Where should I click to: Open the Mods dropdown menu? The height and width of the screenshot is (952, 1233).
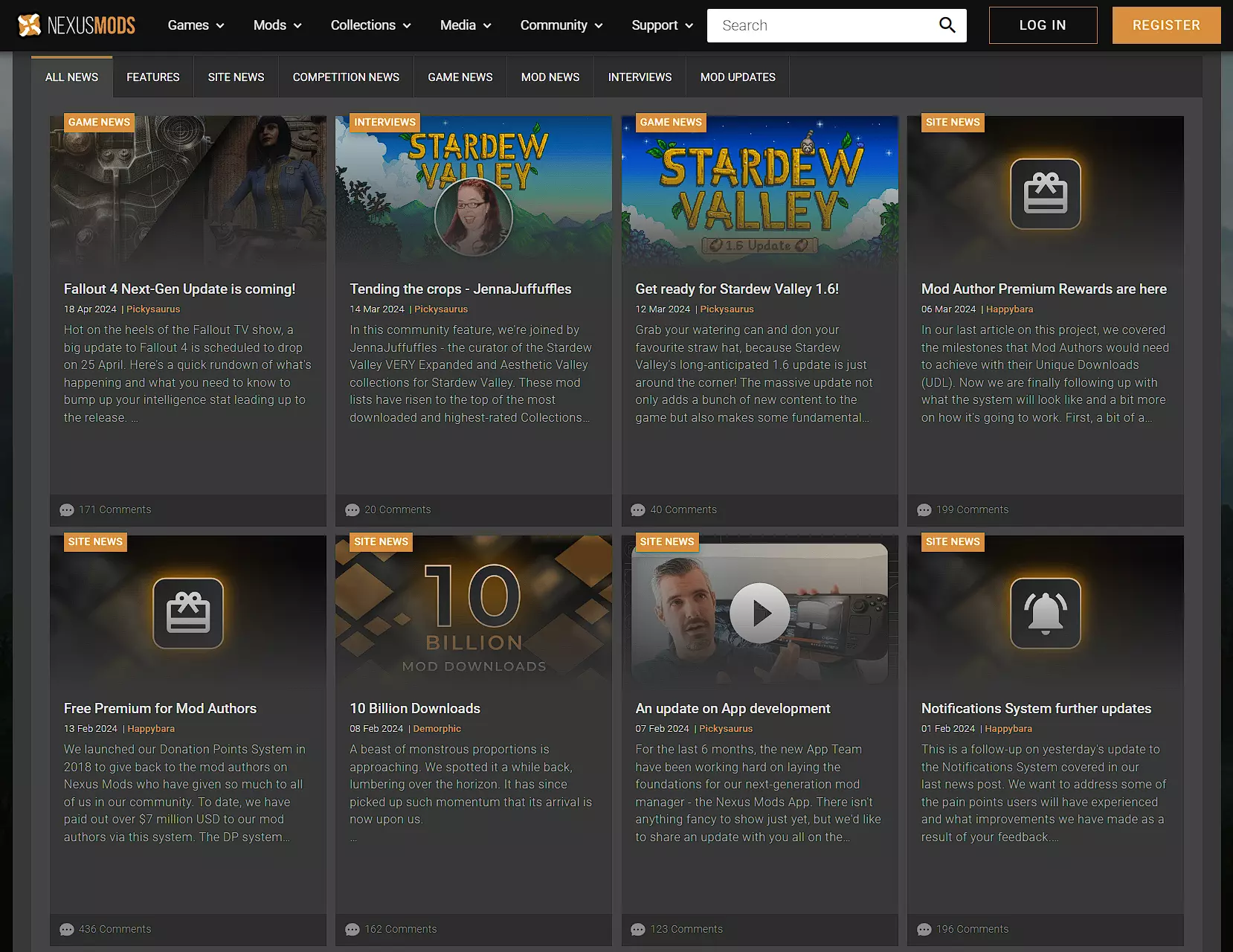click(x=277, y=25)
